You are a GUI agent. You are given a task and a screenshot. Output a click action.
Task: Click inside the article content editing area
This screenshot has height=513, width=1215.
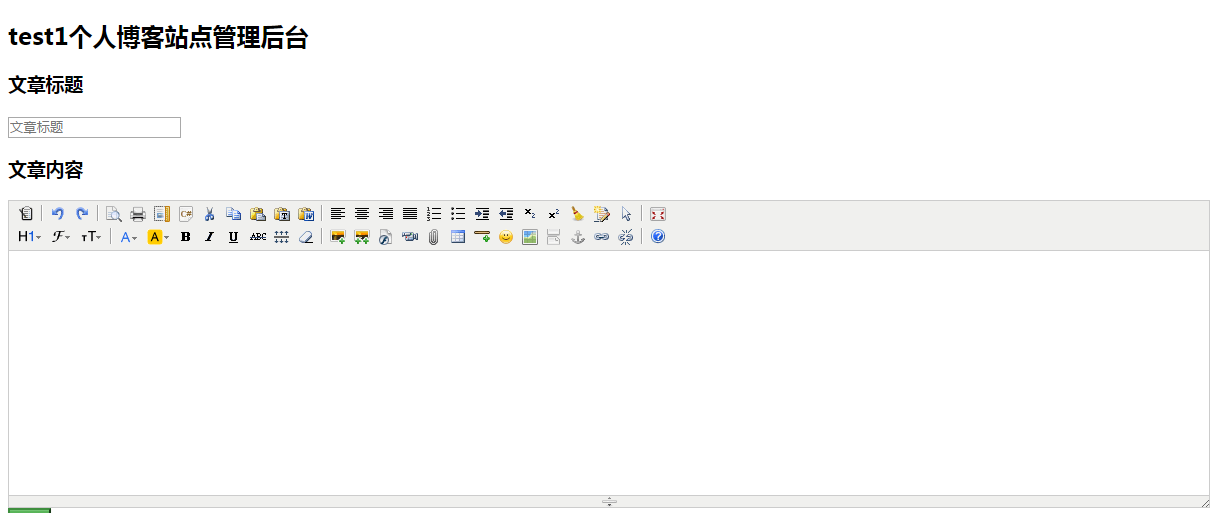(x=609, y=373)
